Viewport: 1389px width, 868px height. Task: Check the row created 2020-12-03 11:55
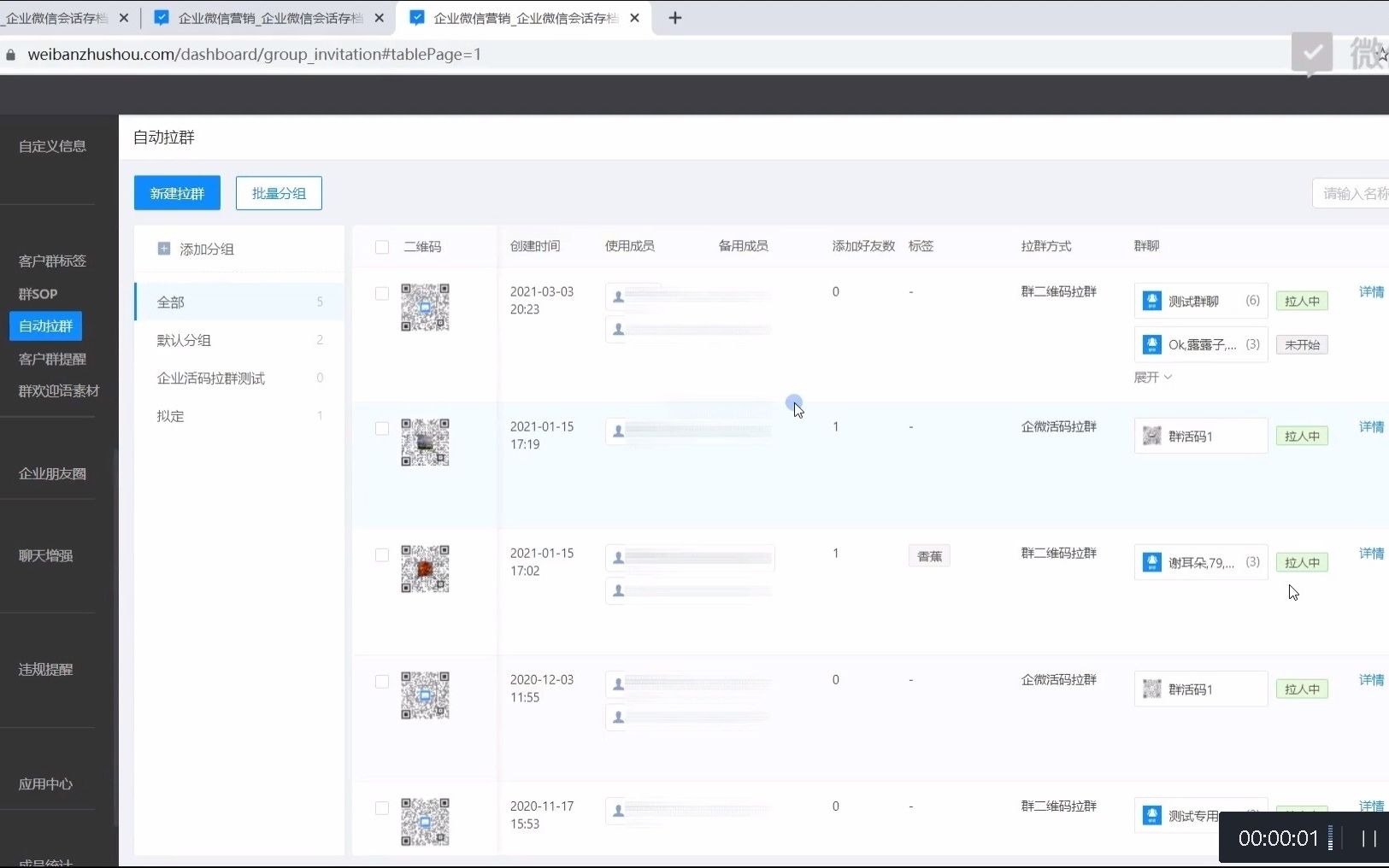tap(382, 681)
